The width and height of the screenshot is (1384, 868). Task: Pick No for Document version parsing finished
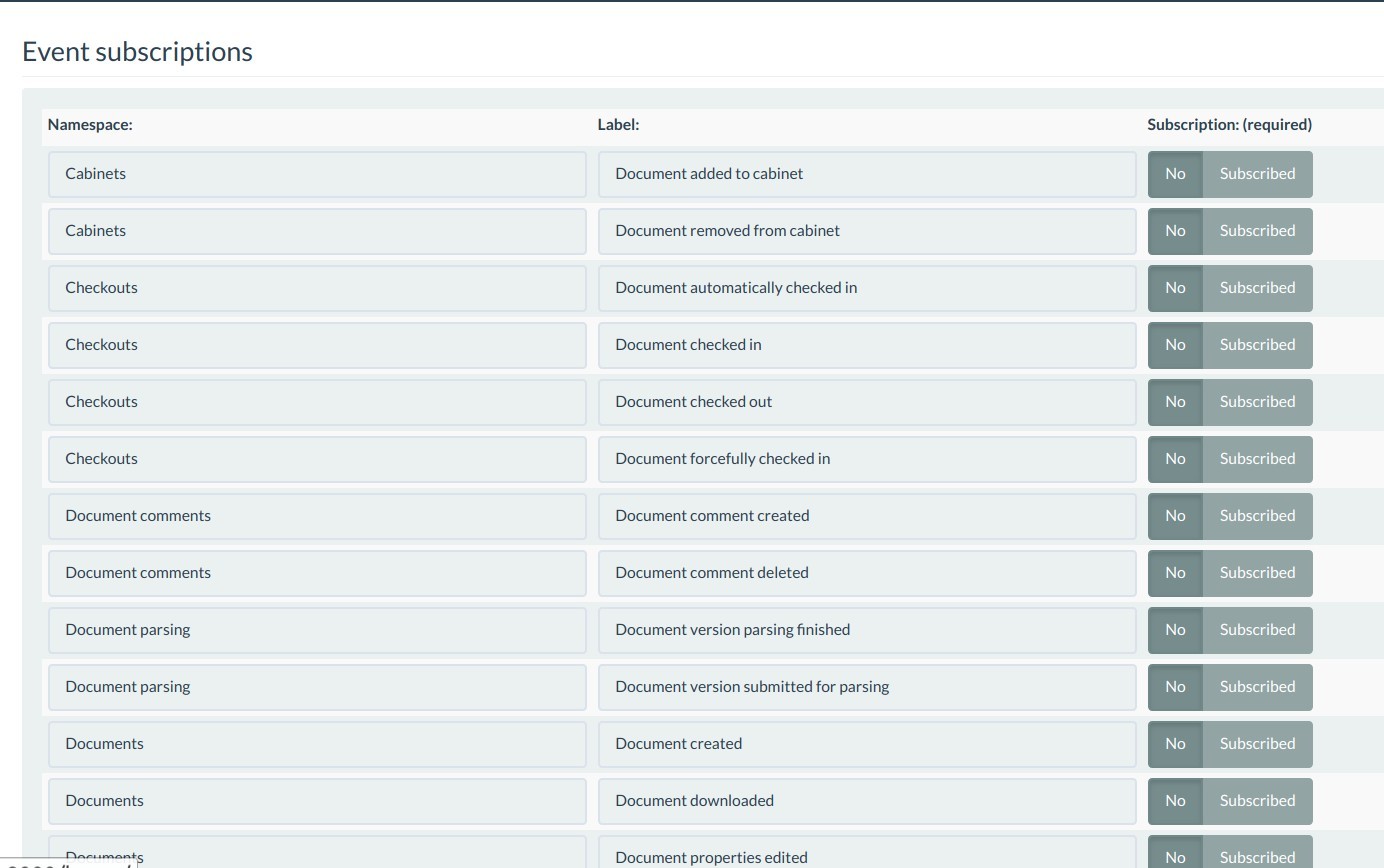click(x=1175, y=630)
